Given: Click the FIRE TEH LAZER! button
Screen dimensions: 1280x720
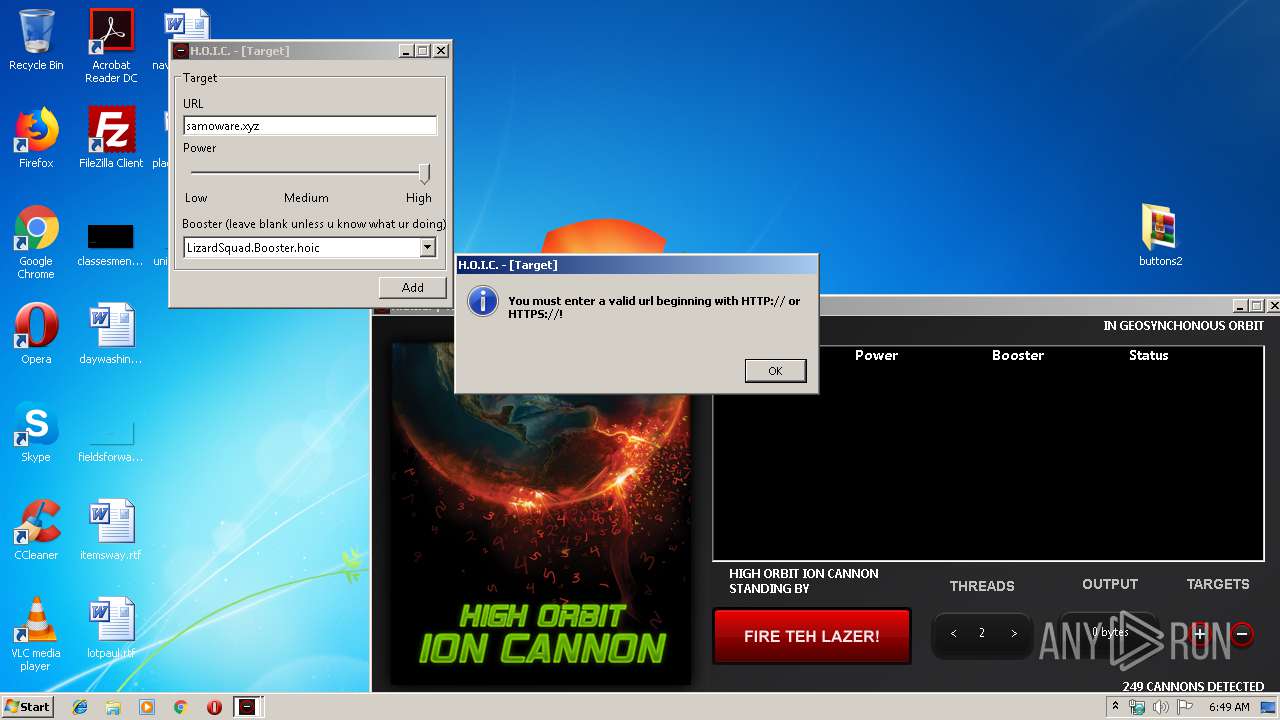Looking at the screenshot, I should click(811, 636).
